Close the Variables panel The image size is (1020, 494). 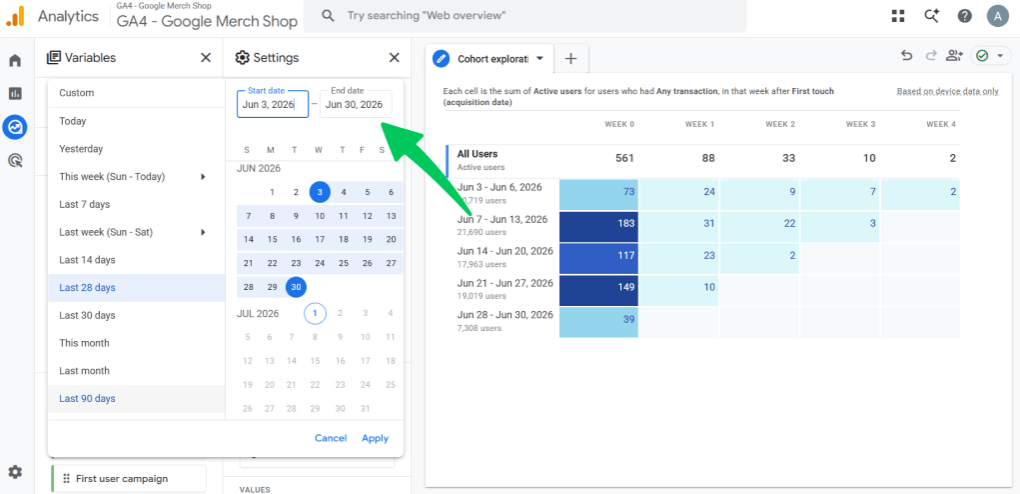206,58
